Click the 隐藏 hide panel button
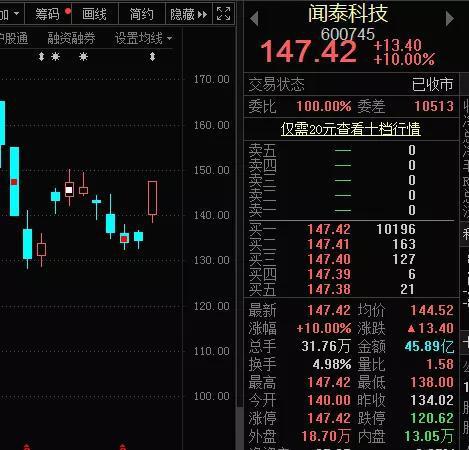 (x=189, y=14)
